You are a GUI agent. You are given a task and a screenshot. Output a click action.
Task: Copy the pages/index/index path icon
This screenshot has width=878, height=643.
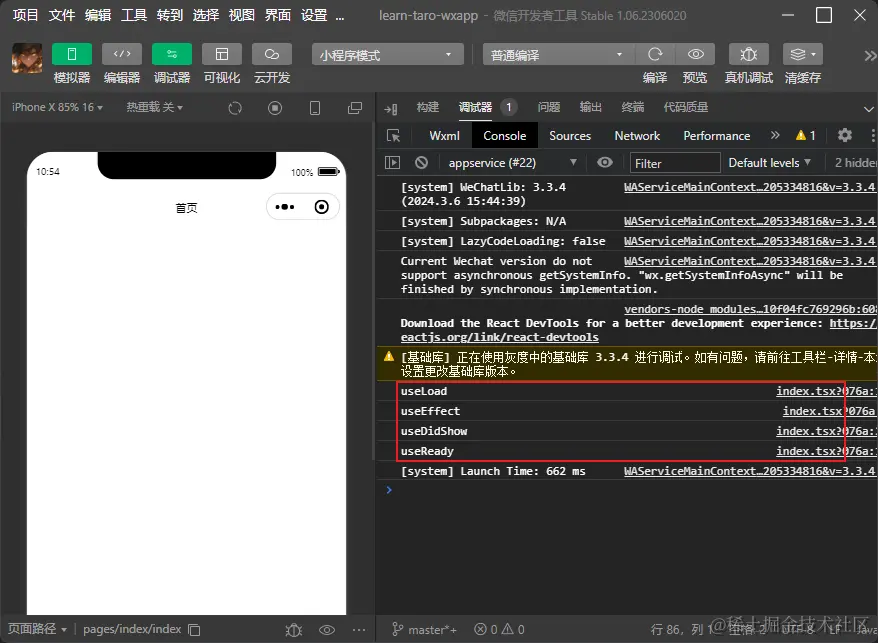[x=194, y=630]
